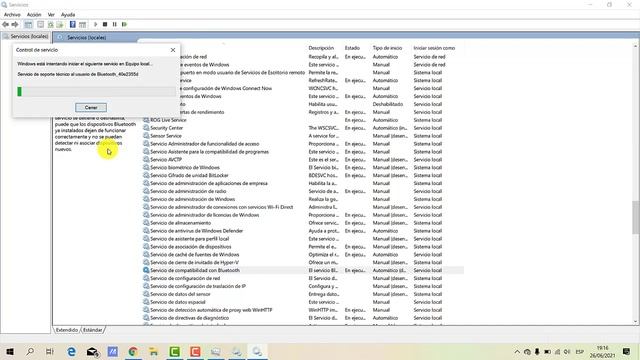
Task: Open the Acción menu
Action: [34, 15]
